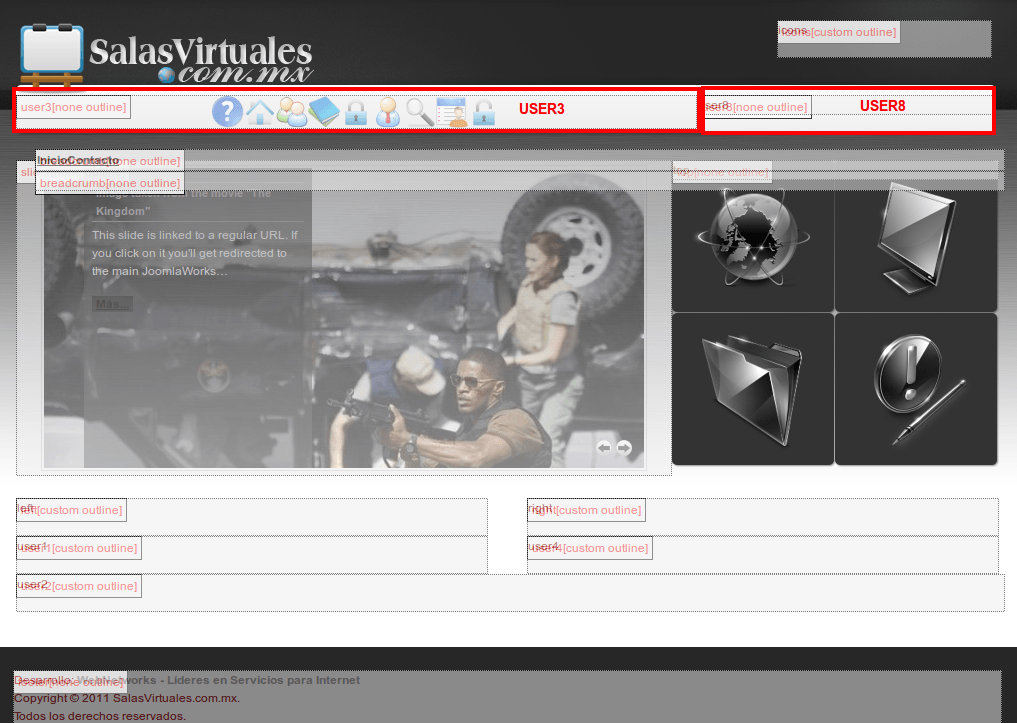The height and width of the screenshot is (723, 1017).
Task: Click the blue question mark help icon
Action: click(227, 112)
